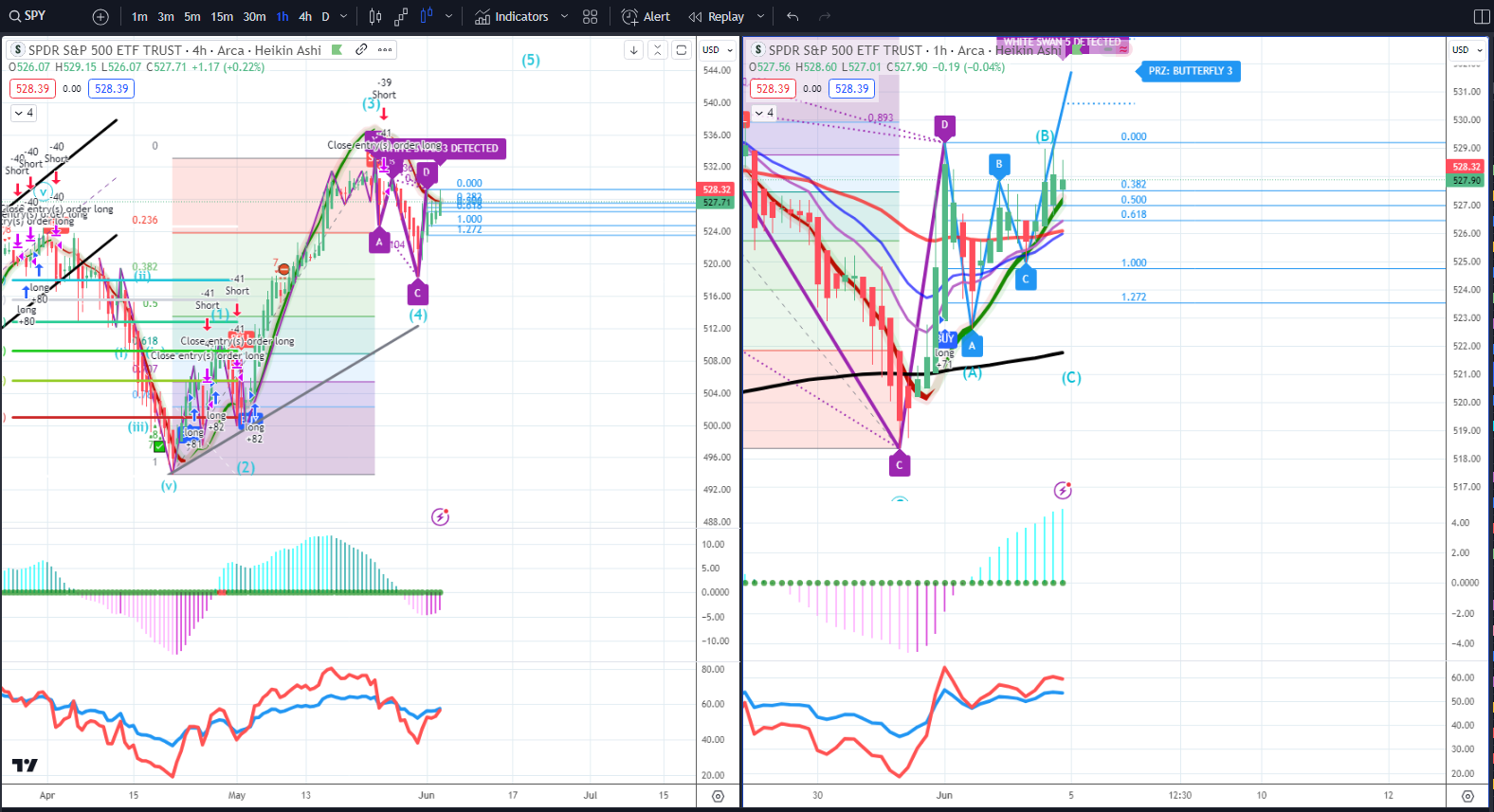Switch to the 1m timeframe
This screenshot has height=812, width=1494.
pyautogui.click(x=139, y=17)
